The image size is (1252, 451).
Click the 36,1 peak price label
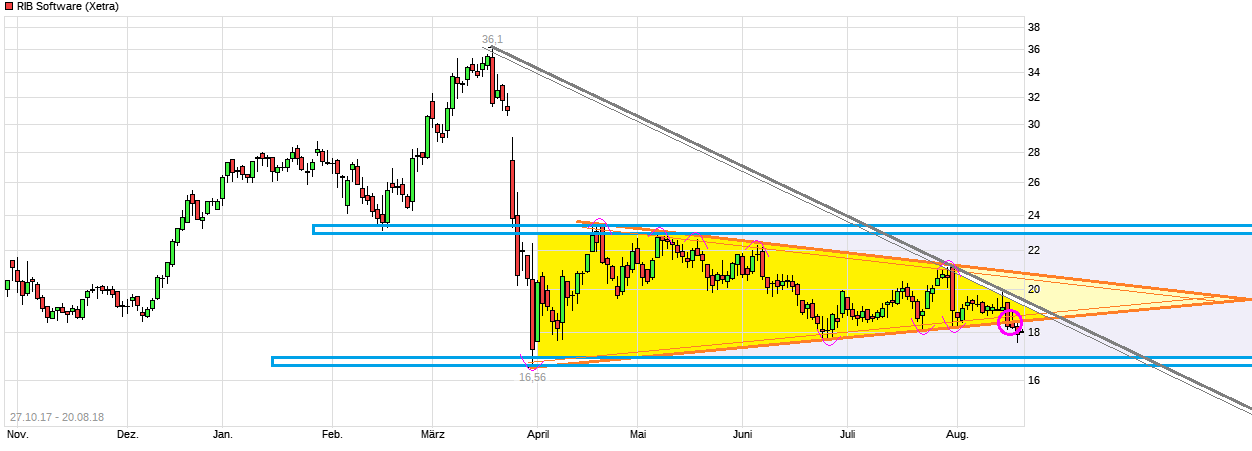coord(491,40)
